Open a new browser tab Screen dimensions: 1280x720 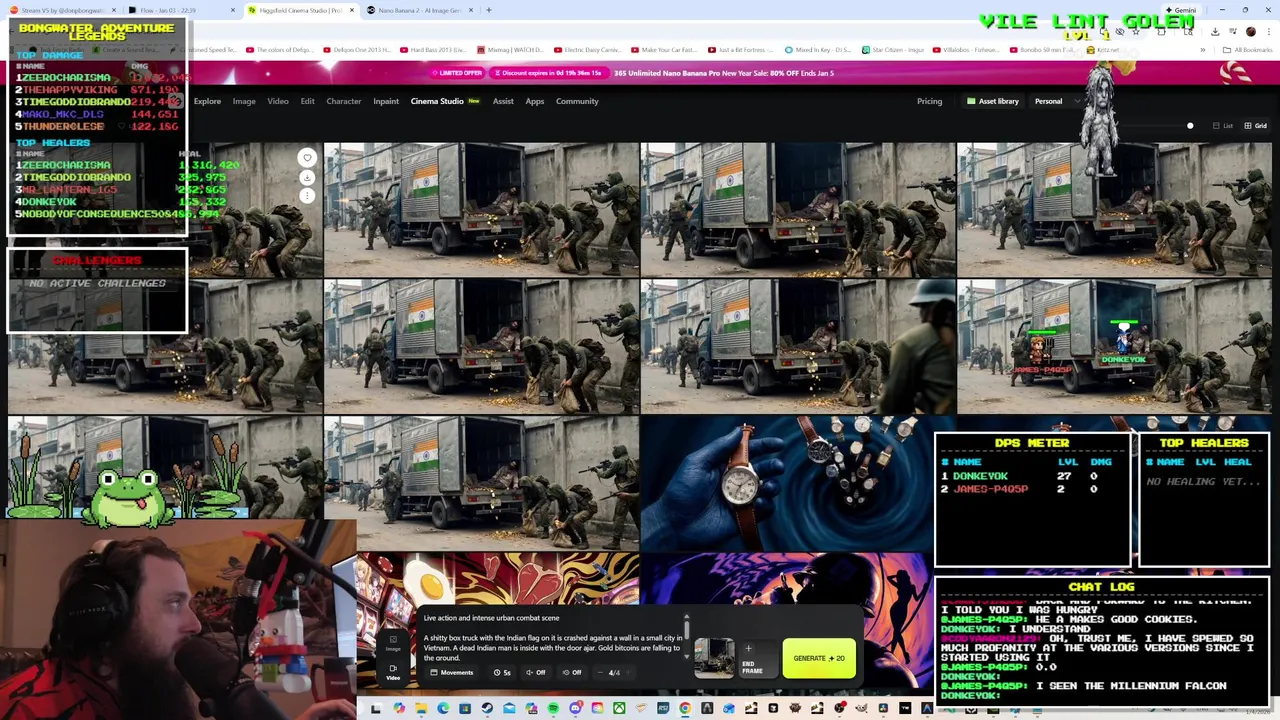[x=488, y=10]
